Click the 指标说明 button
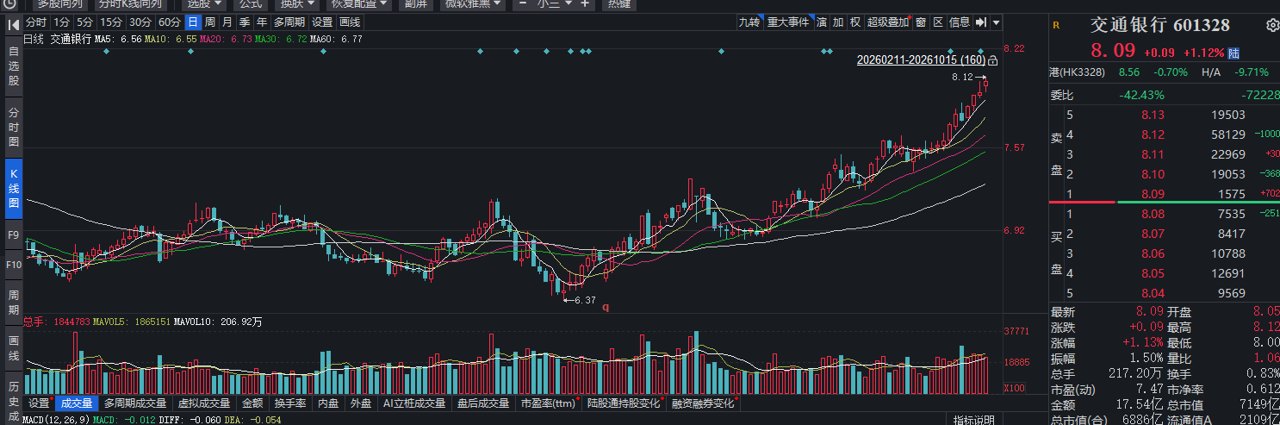 (x=973, y=419)
